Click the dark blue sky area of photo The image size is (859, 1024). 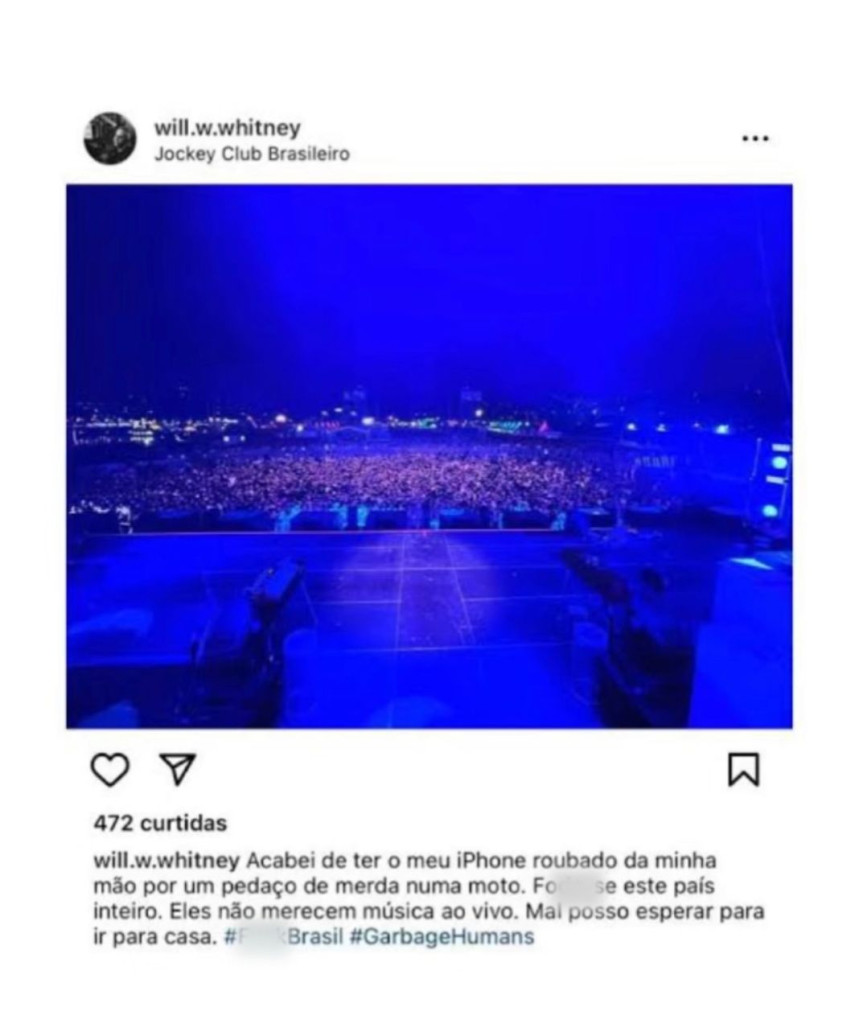pos(429,287)
